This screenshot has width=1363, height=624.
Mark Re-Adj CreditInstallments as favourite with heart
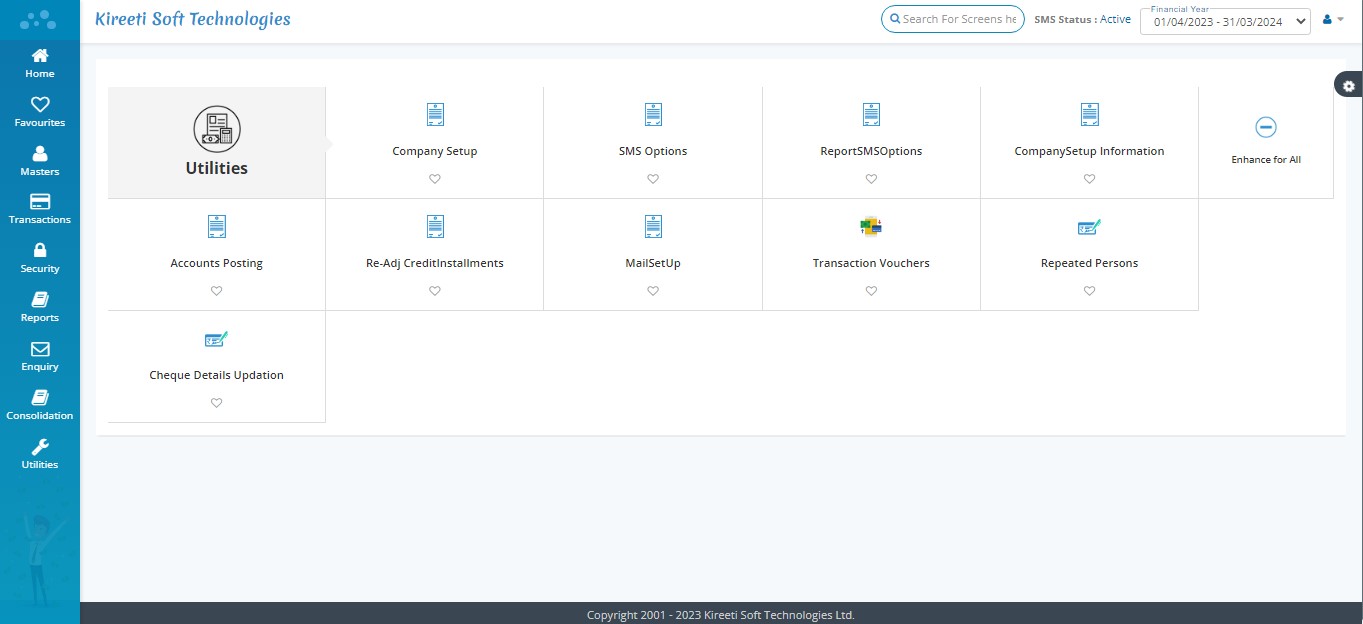point(435,291)
